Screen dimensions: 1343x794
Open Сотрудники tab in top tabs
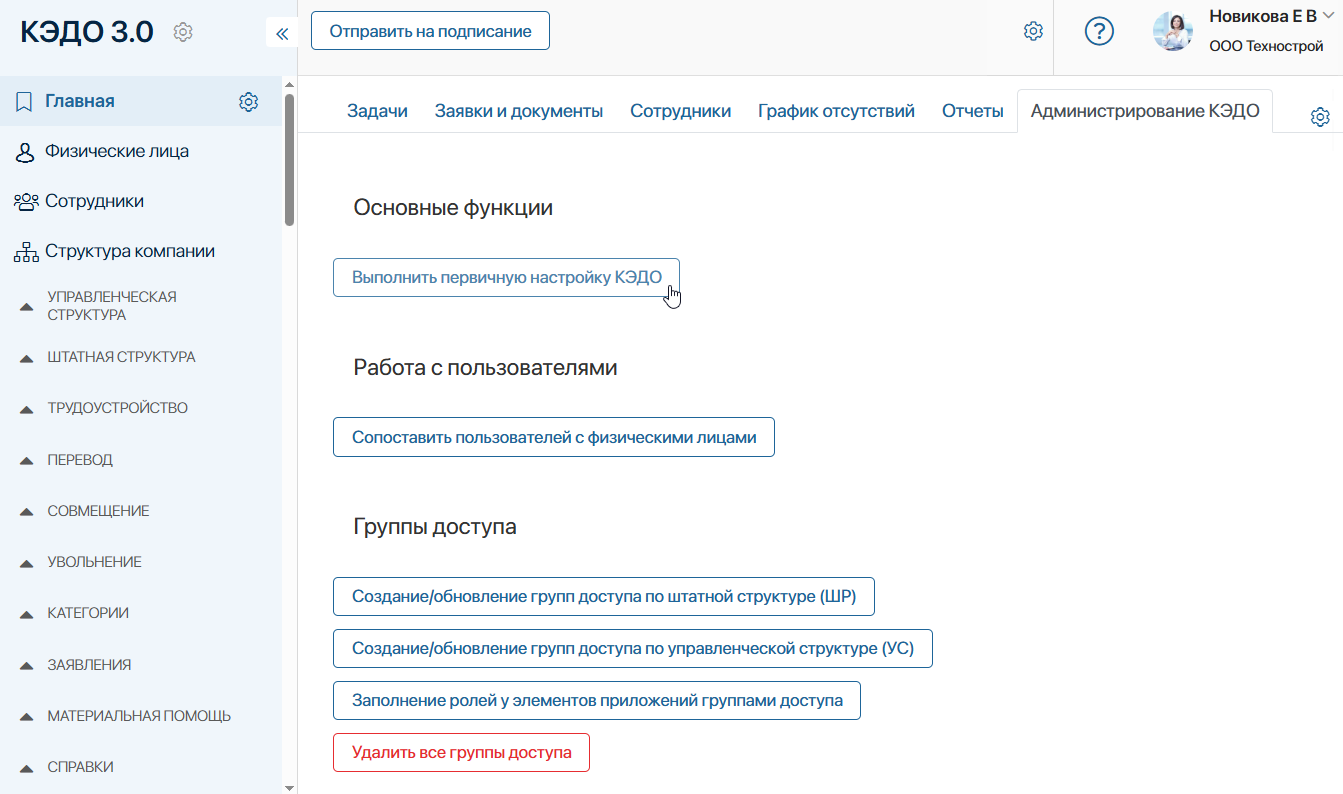[680, 111]
